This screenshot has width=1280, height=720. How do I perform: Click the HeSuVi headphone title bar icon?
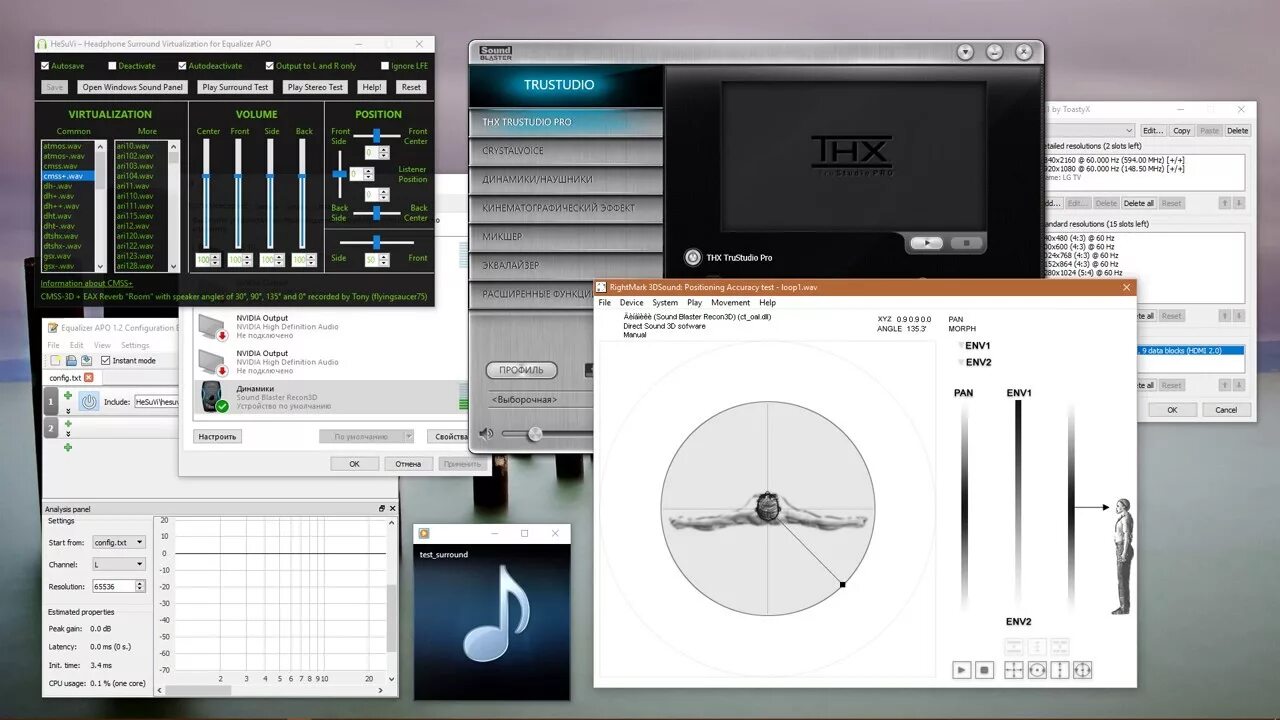click(x=41, y=44)
